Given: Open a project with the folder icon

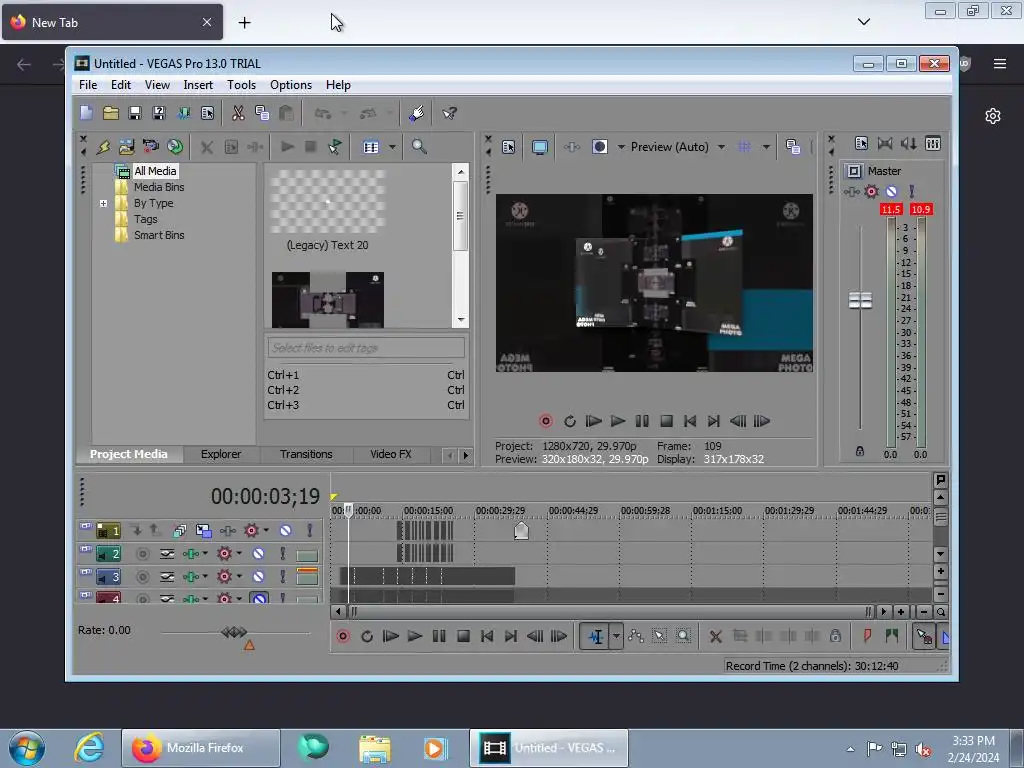Looking at the screenshot, I should click(110, 113).
